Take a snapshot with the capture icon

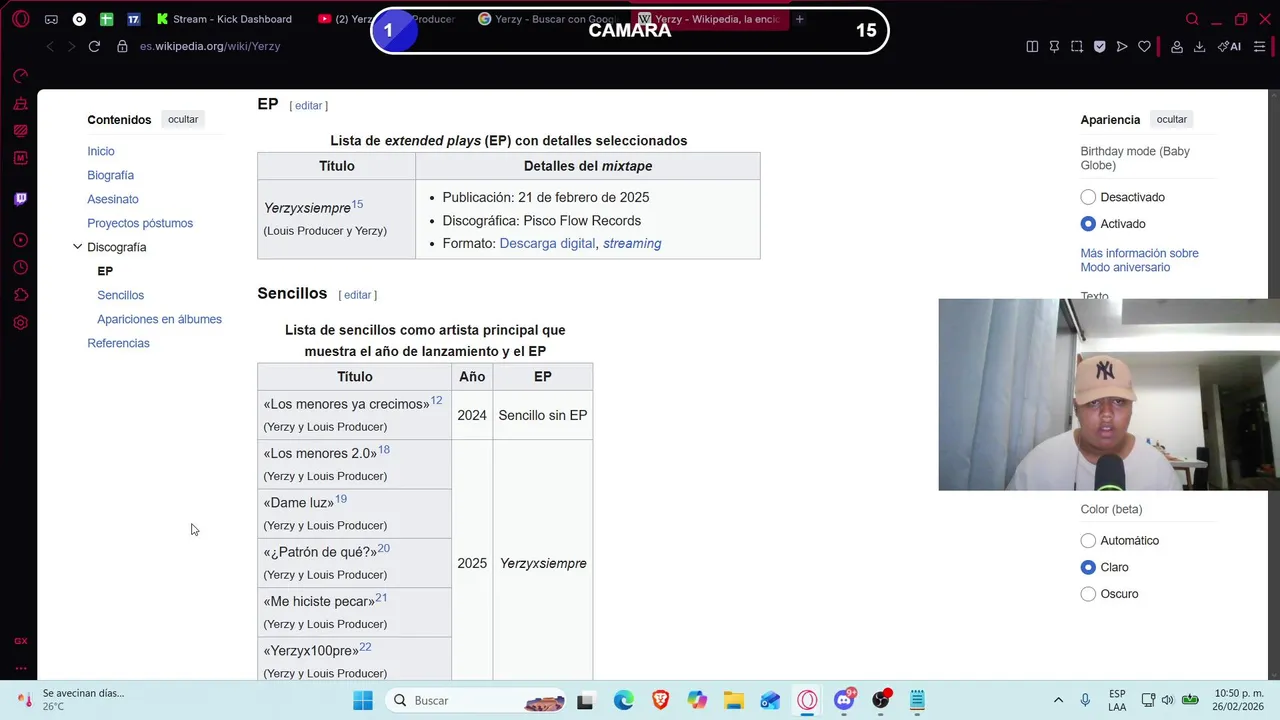point(1077,46)
